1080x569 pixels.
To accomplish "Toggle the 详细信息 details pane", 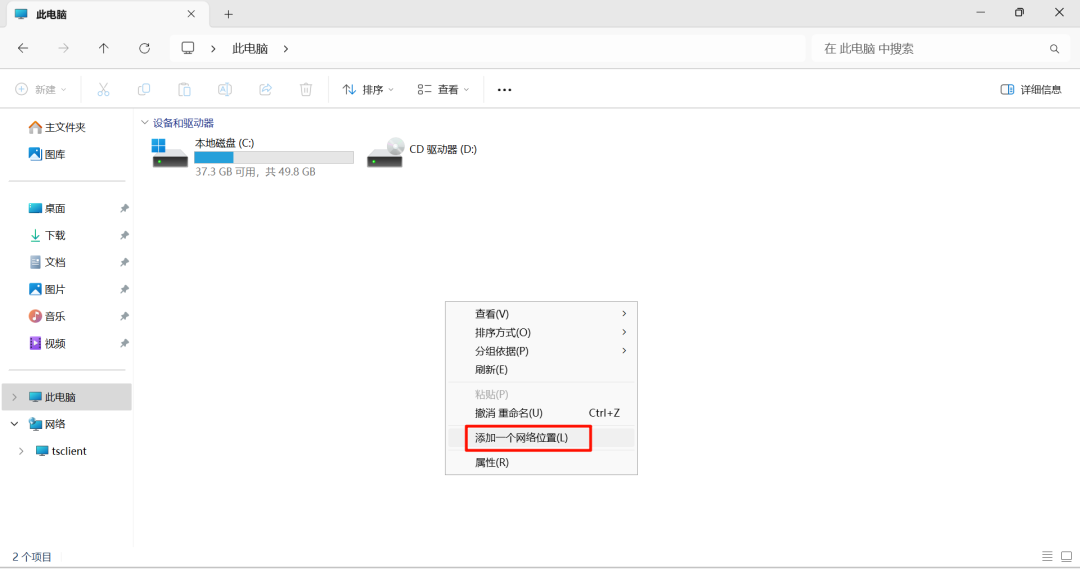I will pyautogui.click(x=1031, y=89).
